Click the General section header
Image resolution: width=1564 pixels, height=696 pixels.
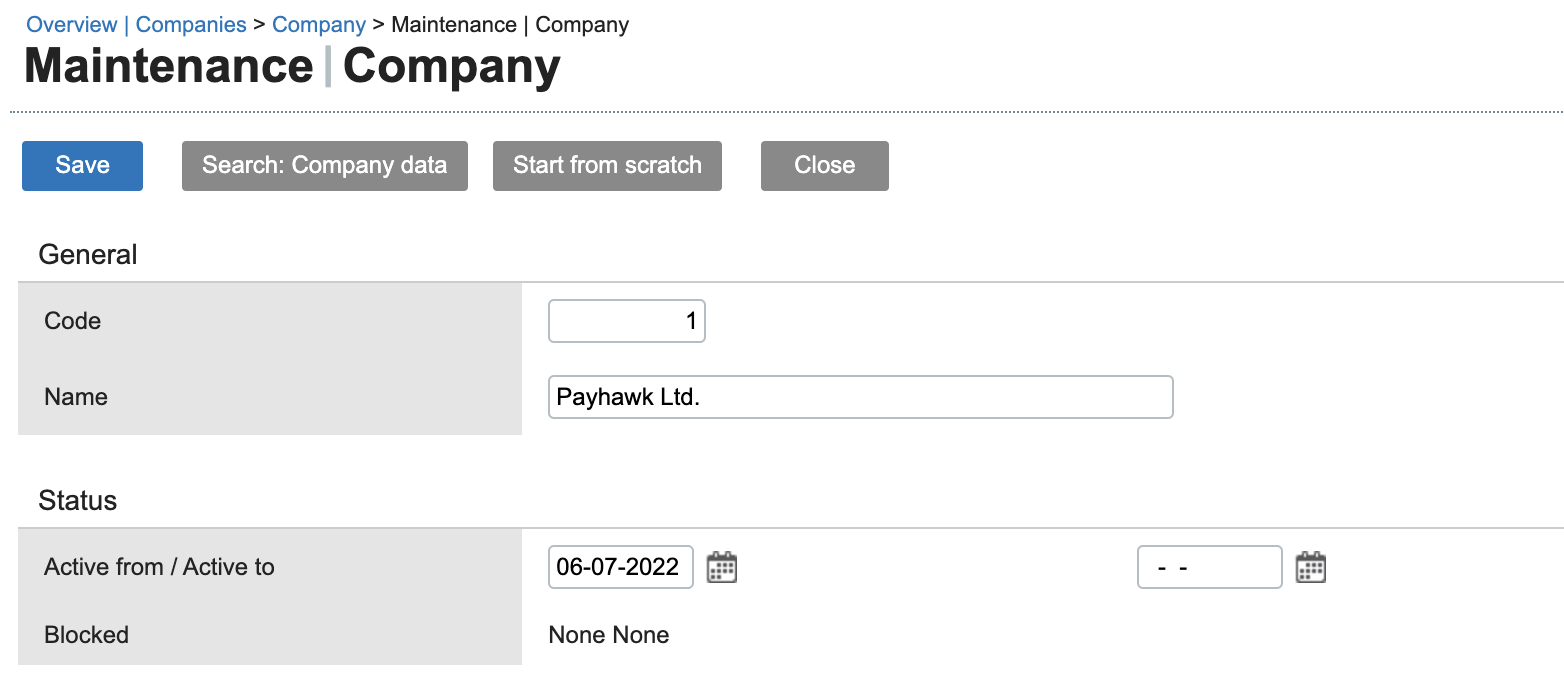(87, 254)
